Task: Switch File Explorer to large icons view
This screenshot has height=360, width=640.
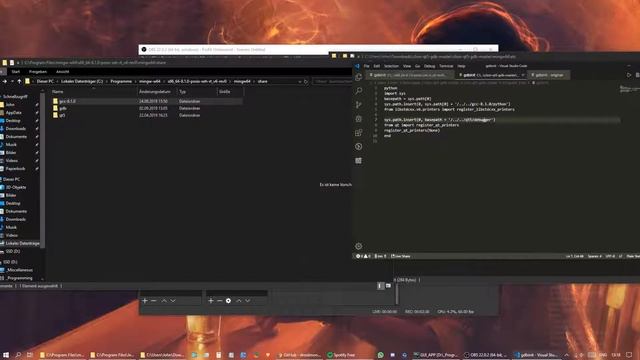Action: [388, 286]
